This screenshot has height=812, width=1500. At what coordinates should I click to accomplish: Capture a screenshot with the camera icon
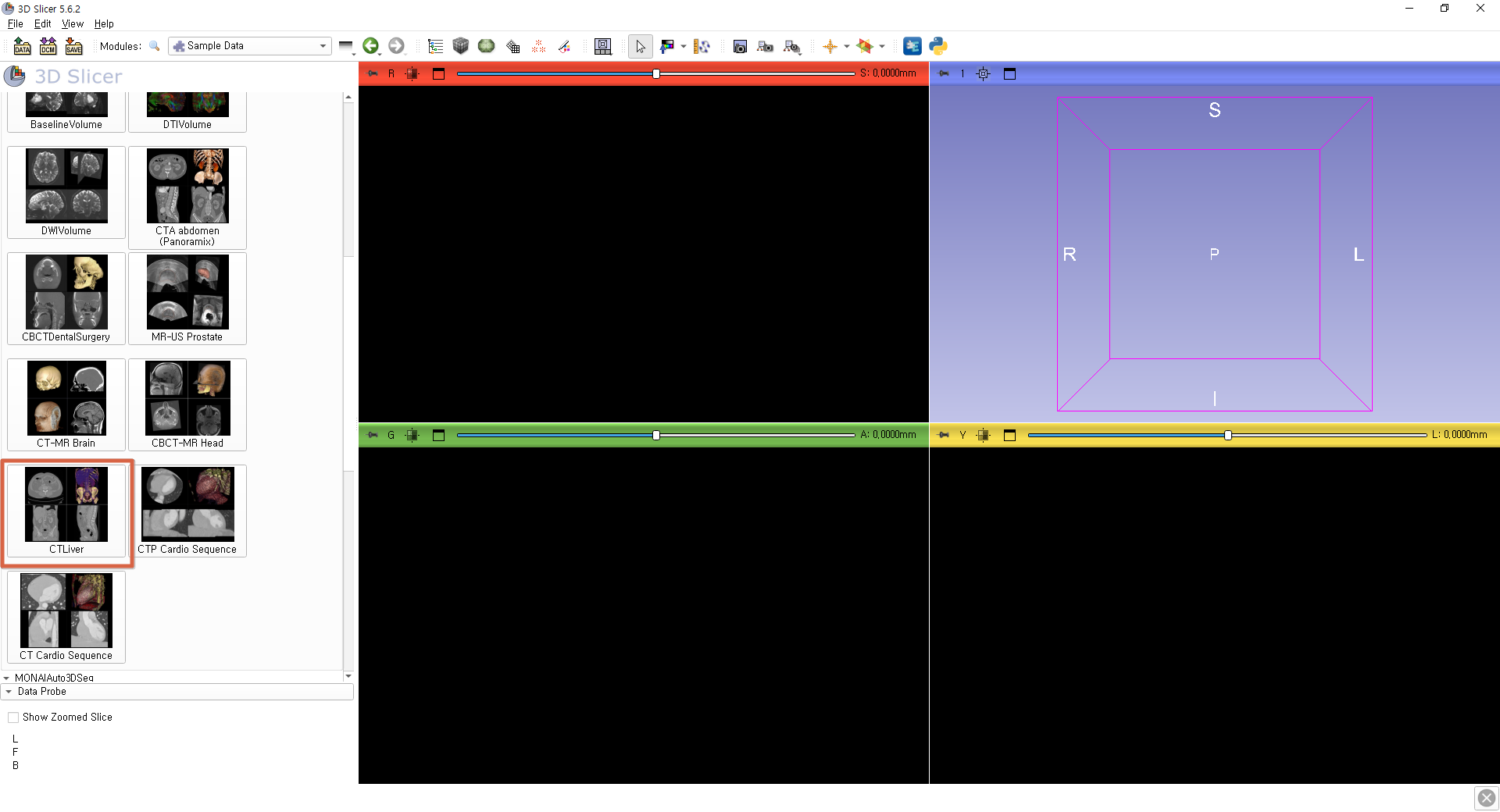(740, 47)
